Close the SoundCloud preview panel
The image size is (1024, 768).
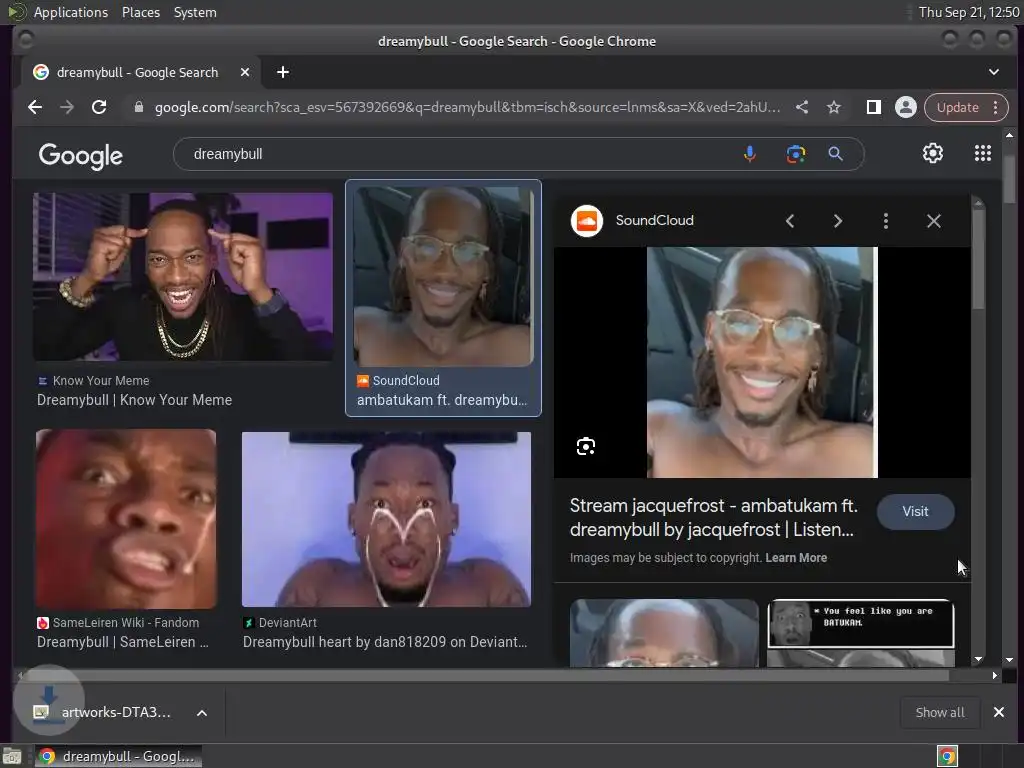934,221
